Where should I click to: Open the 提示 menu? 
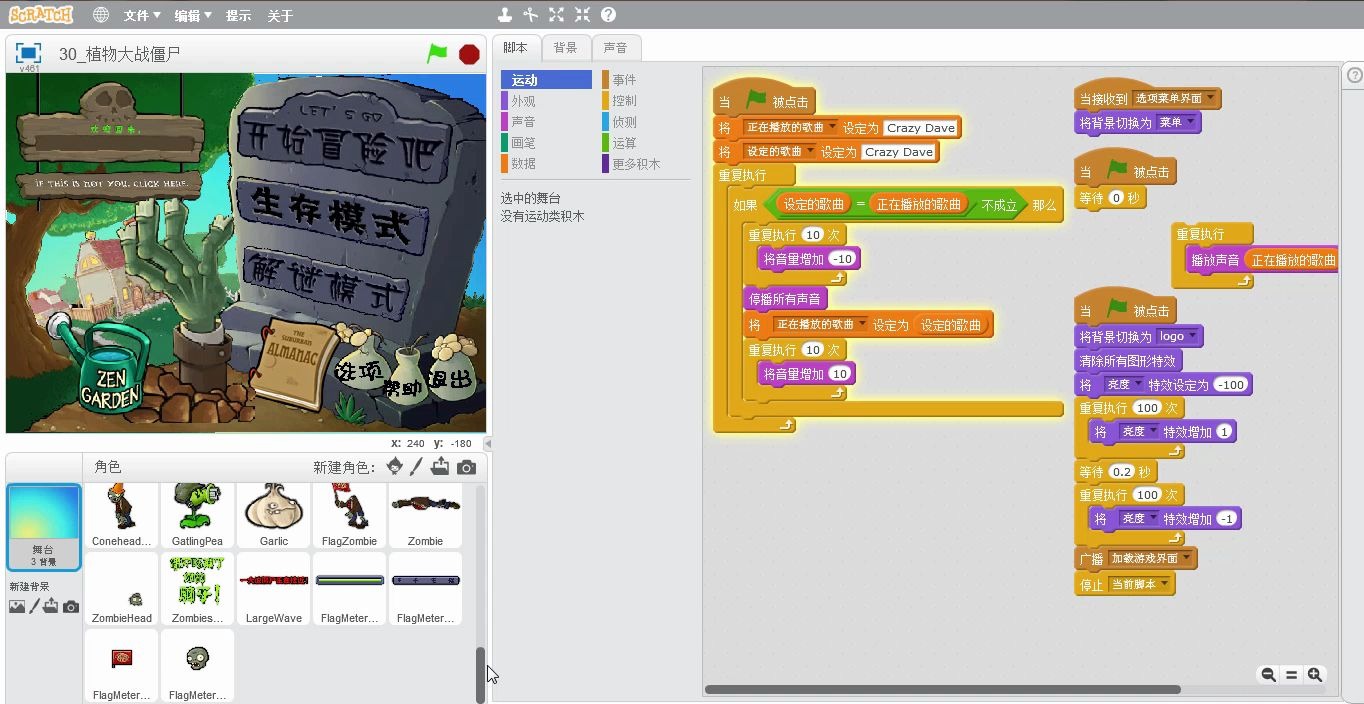[x=238, y=16]
